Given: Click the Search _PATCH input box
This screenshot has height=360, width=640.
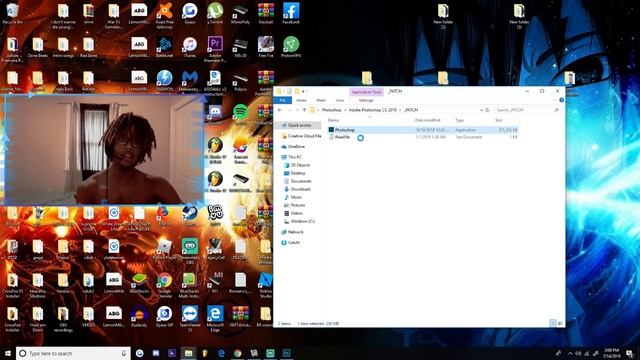Looking at the screenshot, I should (527, 110).
